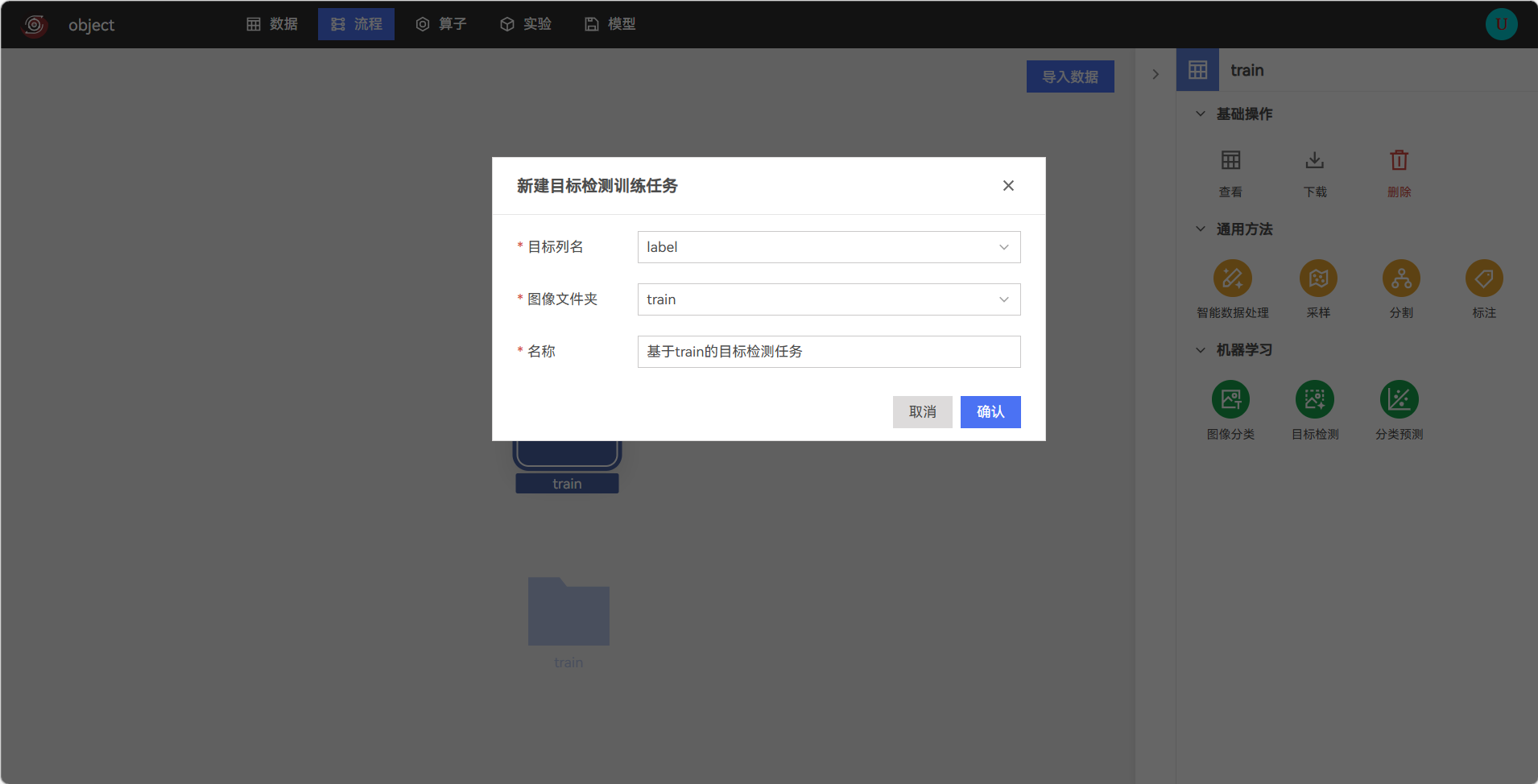Click the 图像分类 icon
The height and width of the screenshot is (784, 1538).
[1231, 399]
